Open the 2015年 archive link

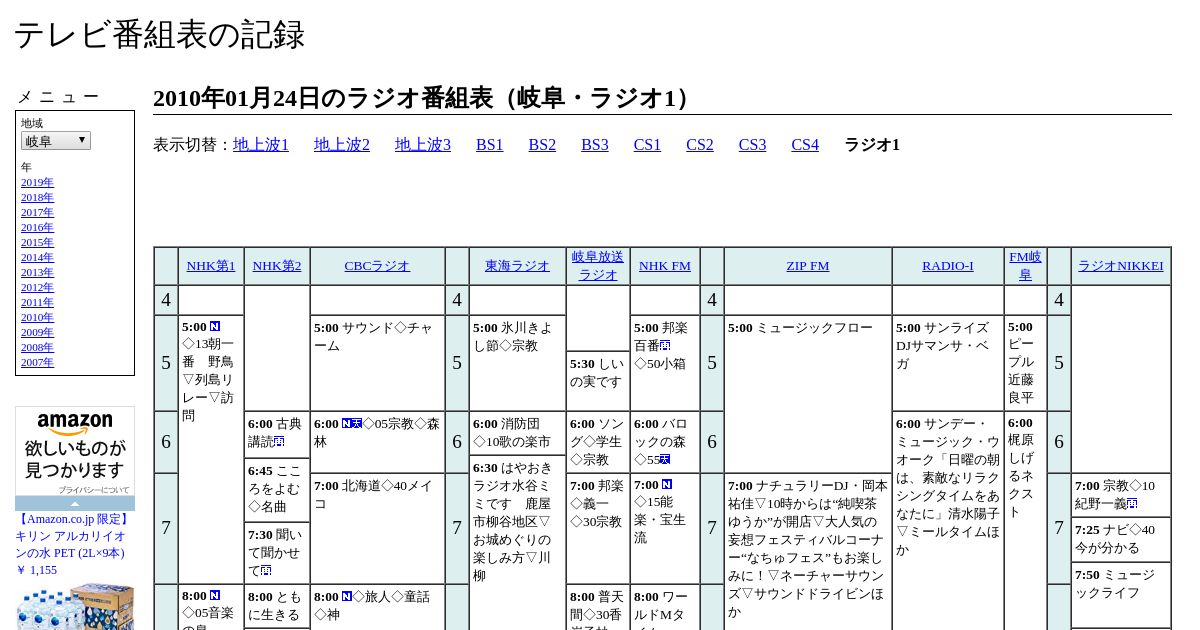point(37,243)
